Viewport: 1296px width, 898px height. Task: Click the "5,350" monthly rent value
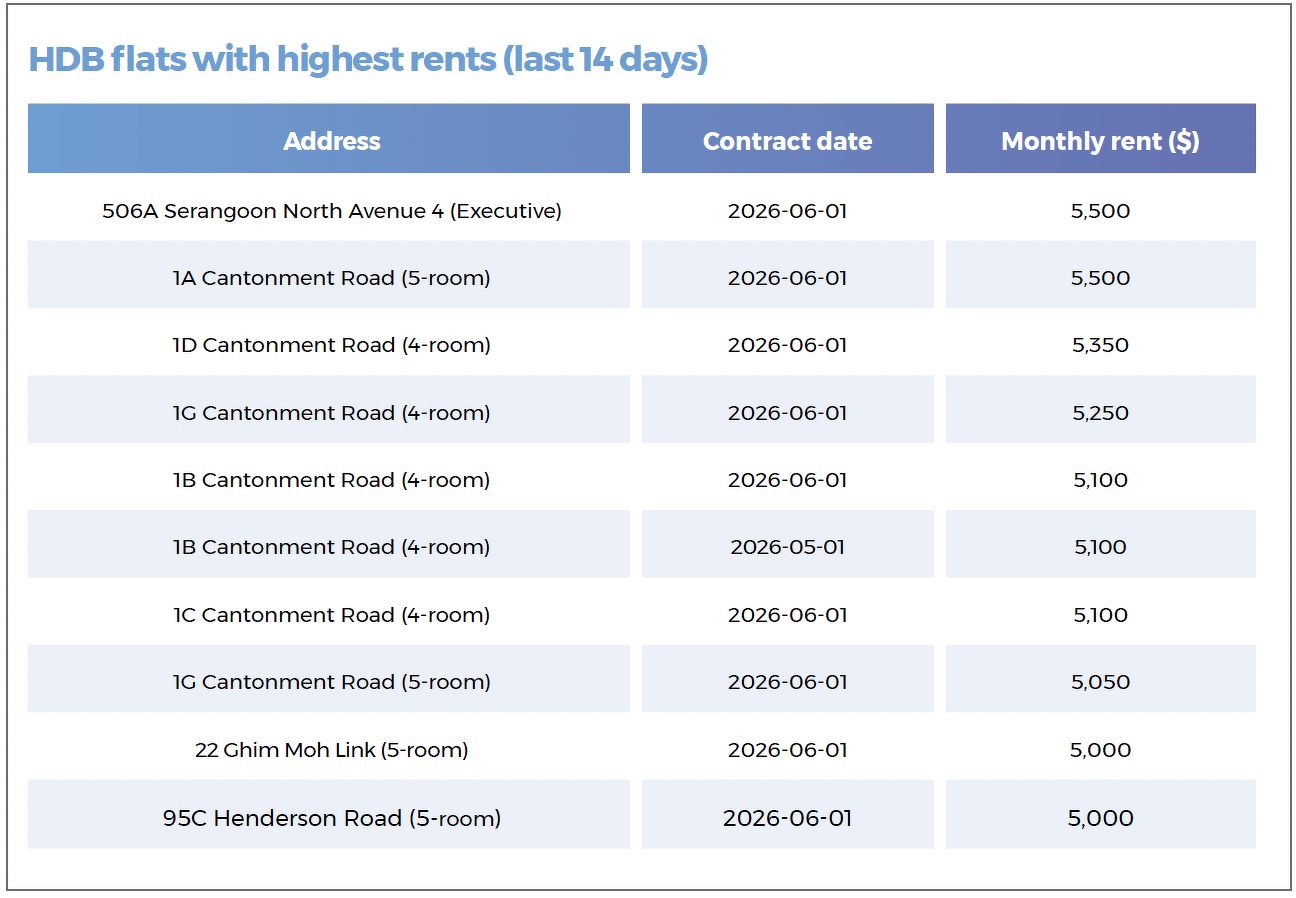pos(1101,345)
